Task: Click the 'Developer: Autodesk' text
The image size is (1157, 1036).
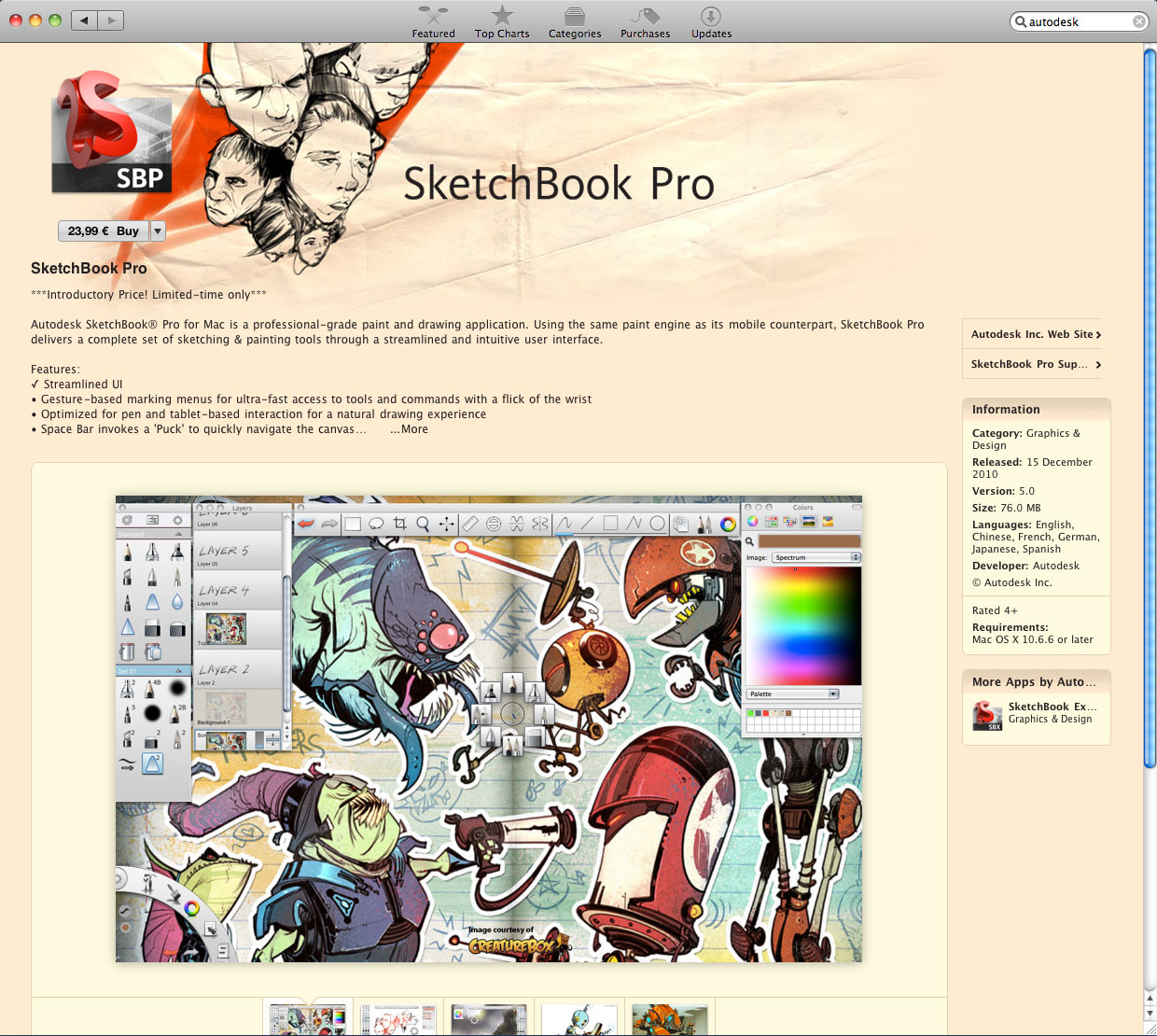Action: [x=1025, y=566]
